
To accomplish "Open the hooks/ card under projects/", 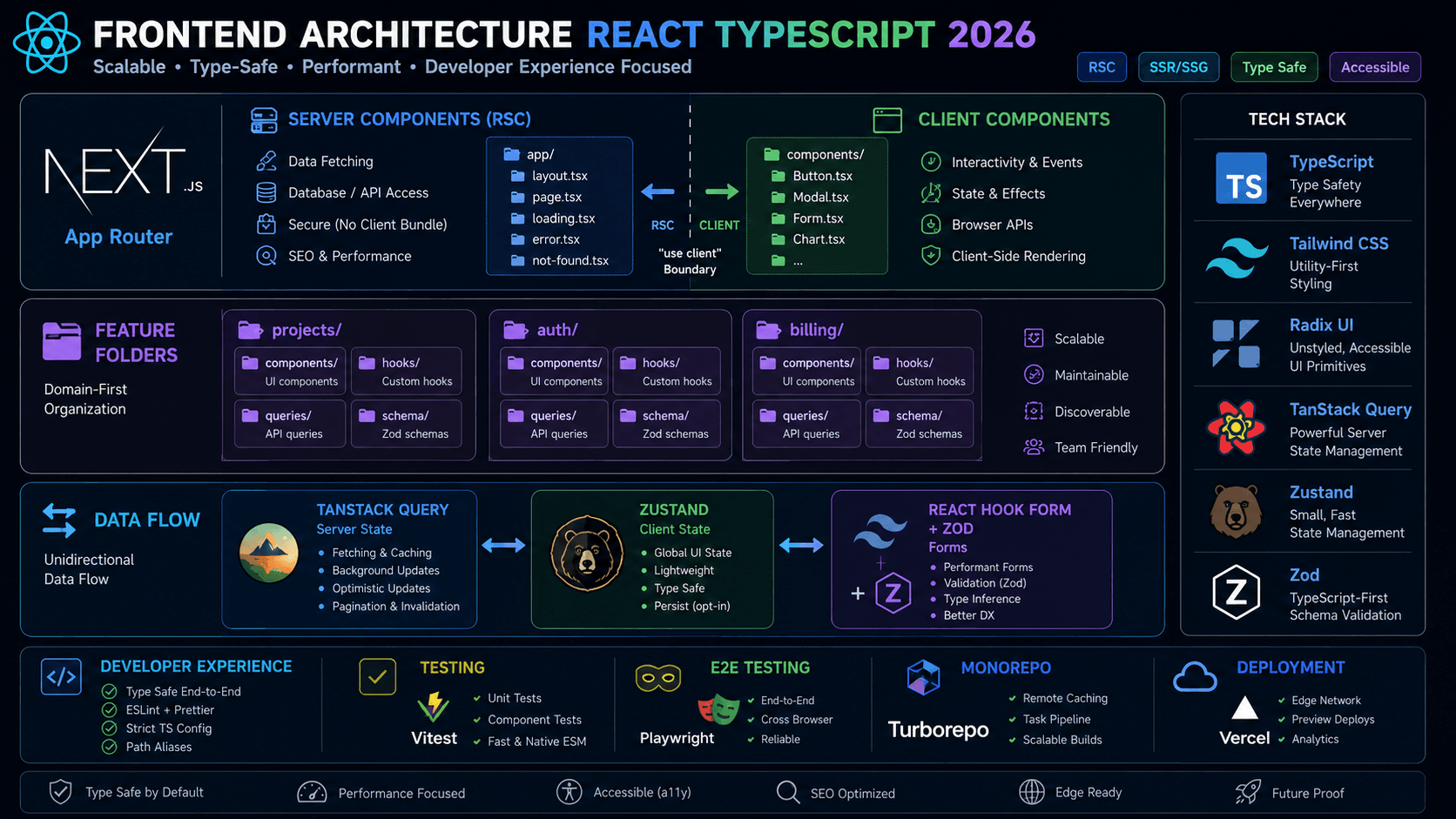I will click(406, 372).
